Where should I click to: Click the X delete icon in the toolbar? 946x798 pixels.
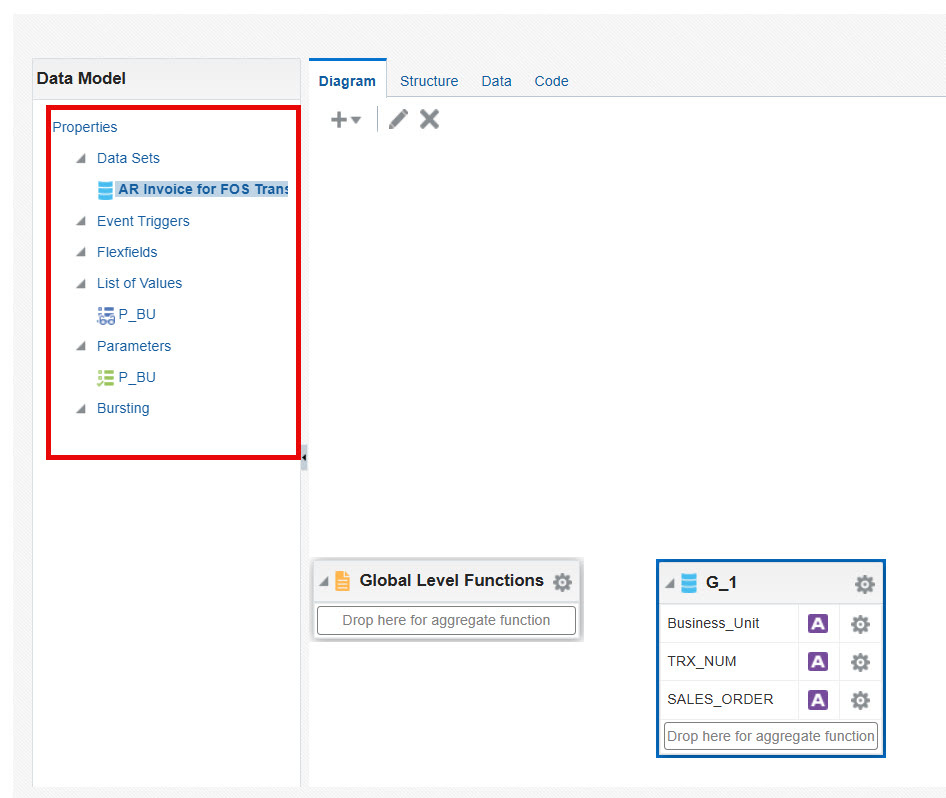430,119
